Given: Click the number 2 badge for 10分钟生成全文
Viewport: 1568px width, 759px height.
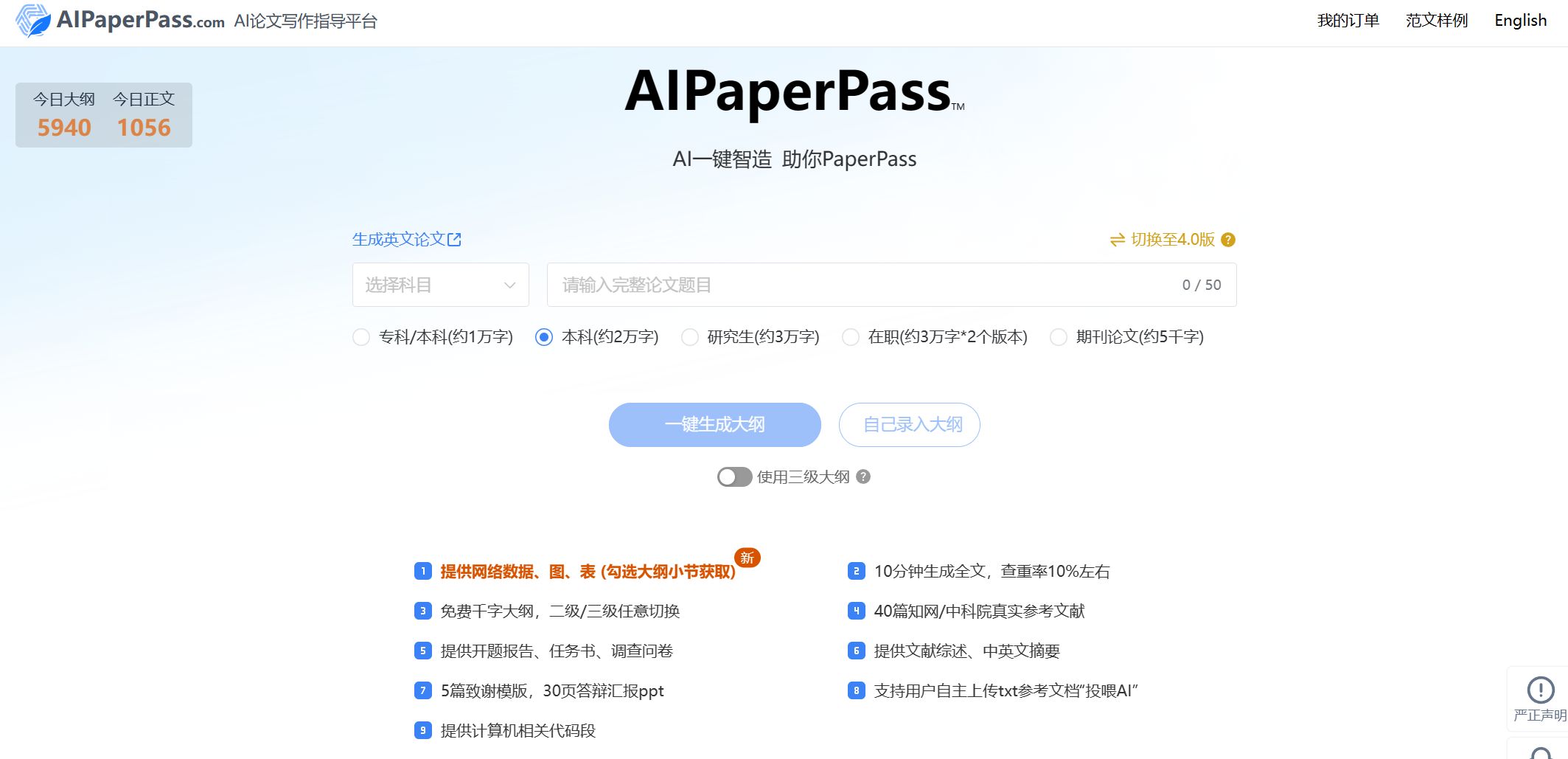Looking at the screenshot, I should click(x=857, y=571).
